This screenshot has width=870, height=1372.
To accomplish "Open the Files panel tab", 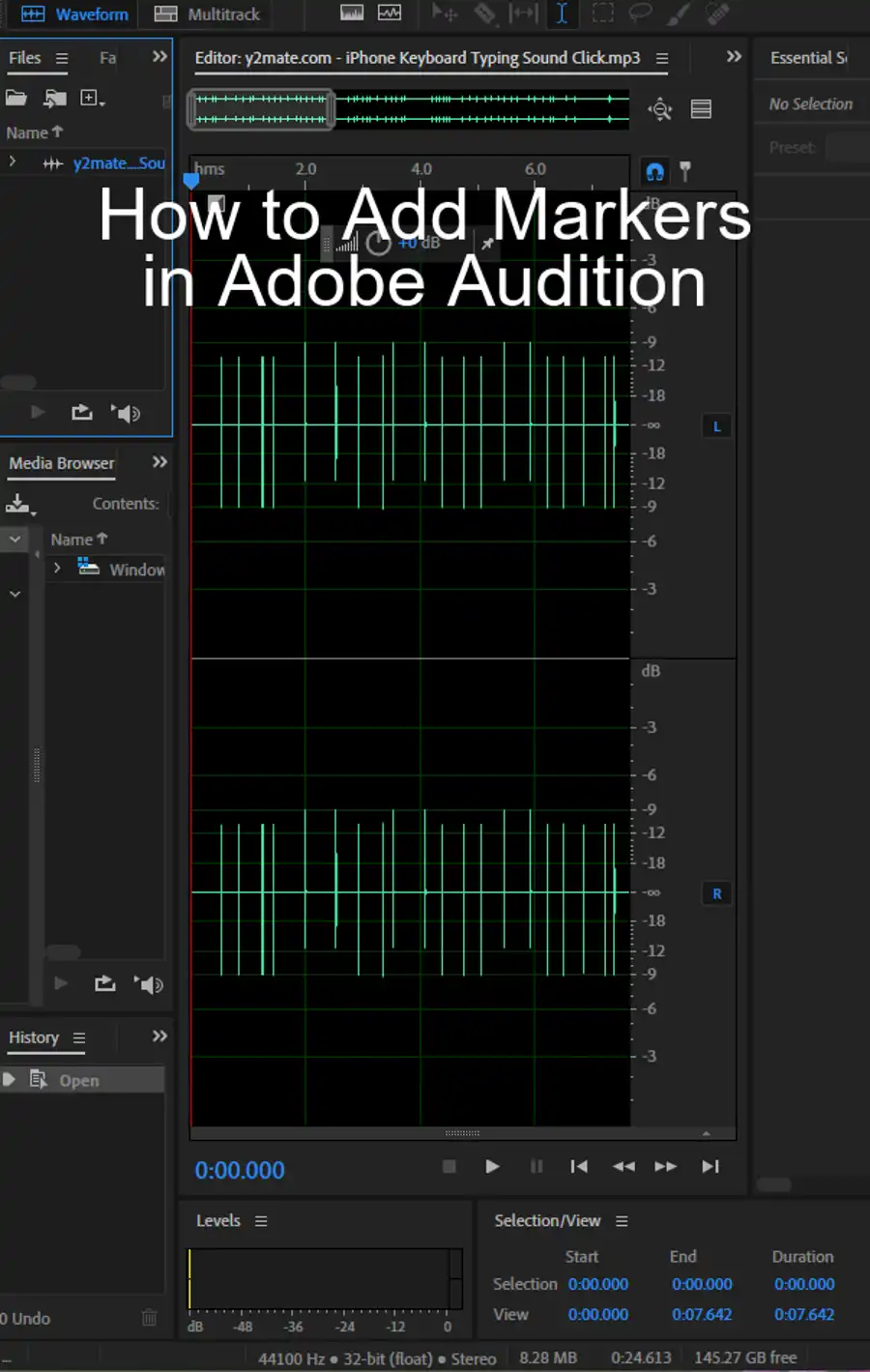I will click(x=25, y=58).
